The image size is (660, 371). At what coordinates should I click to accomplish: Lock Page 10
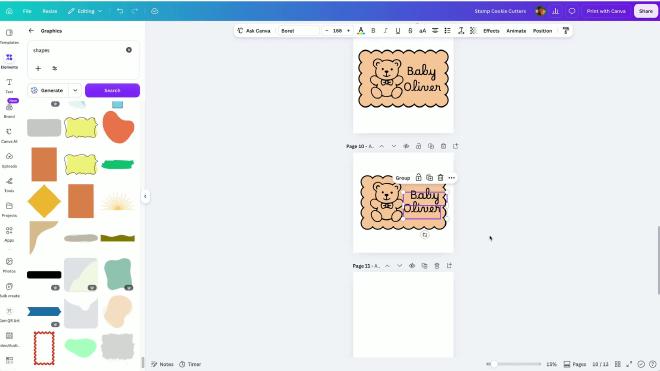tap(418, 146)
